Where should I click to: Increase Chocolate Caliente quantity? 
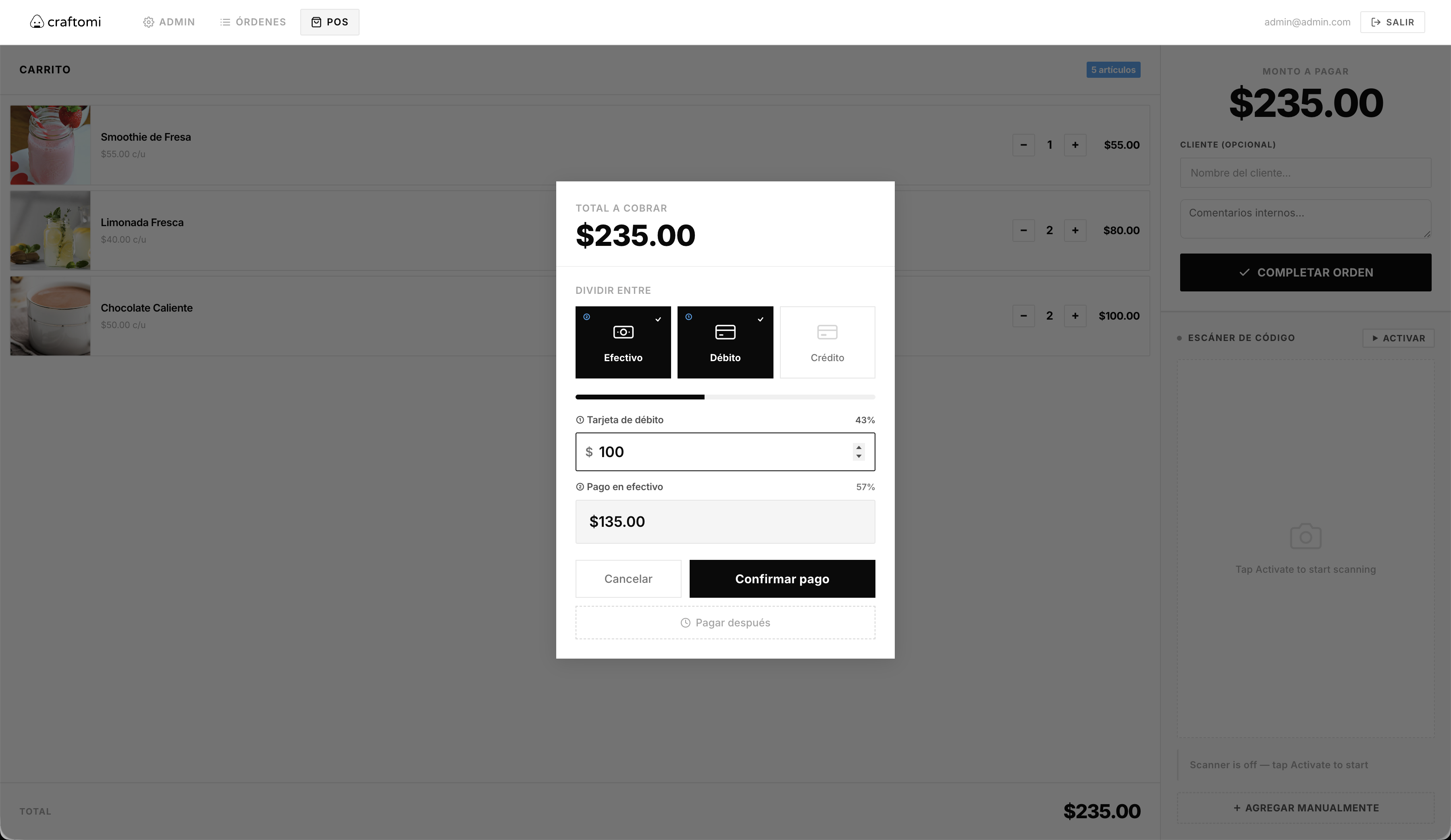click(x=1075, y=316)
